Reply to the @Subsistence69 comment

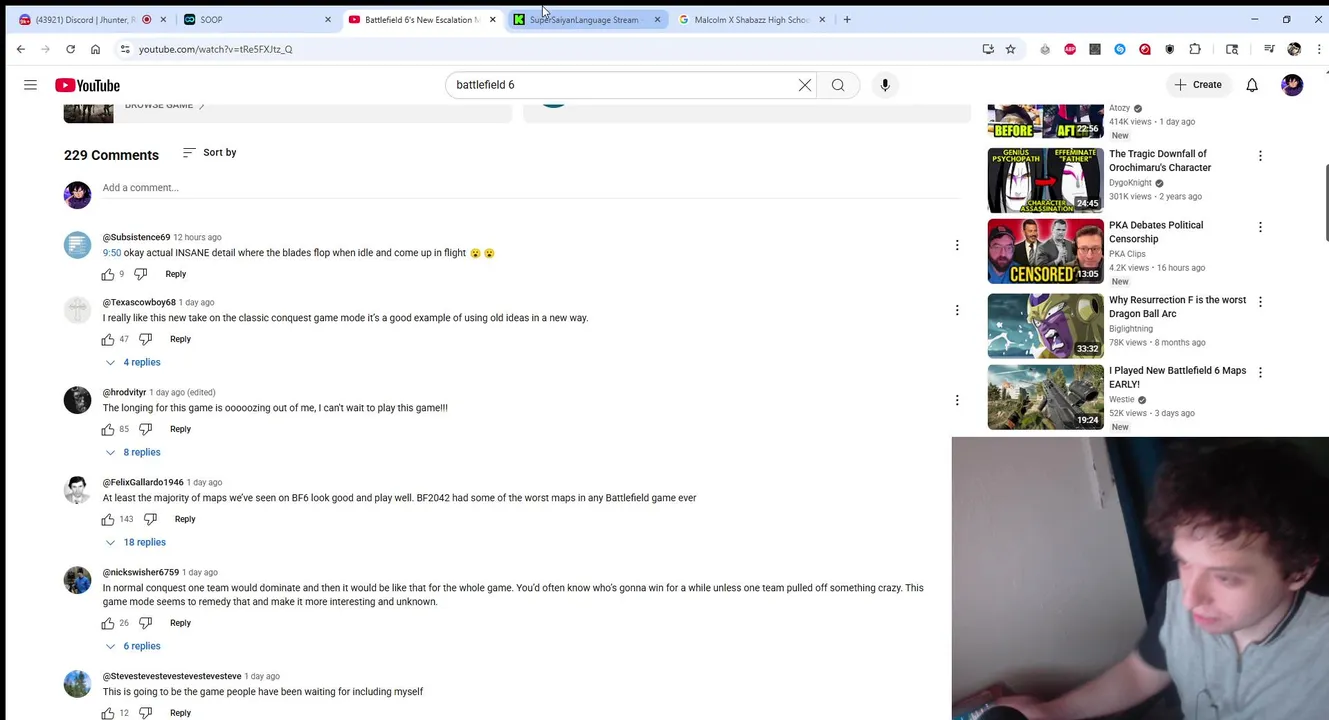tap(176, 274)
